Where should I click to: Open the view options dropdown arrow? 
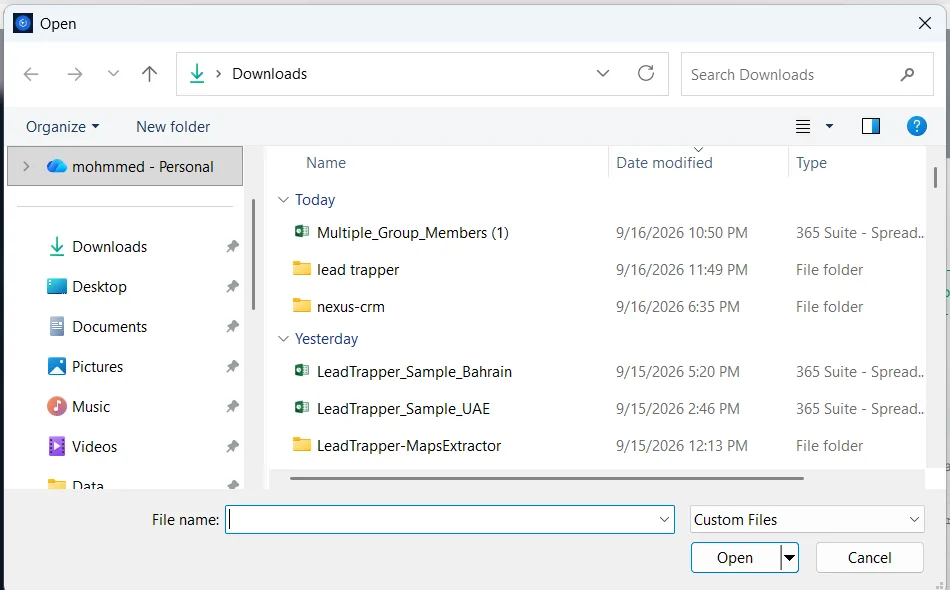coord(829,126)
